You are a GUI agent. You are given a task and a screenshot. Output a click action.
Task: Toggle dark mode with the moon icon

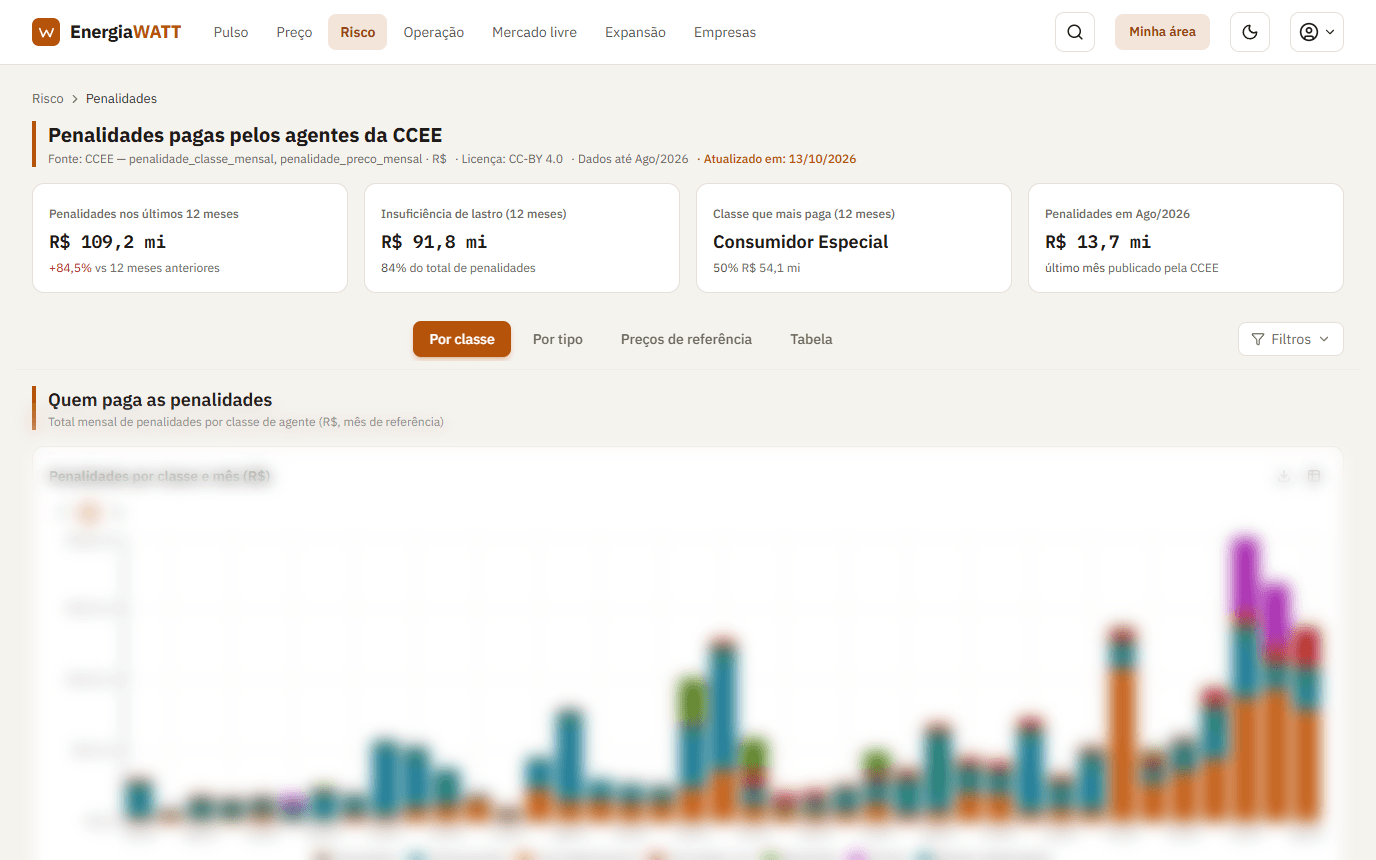tap(1250, 32)
